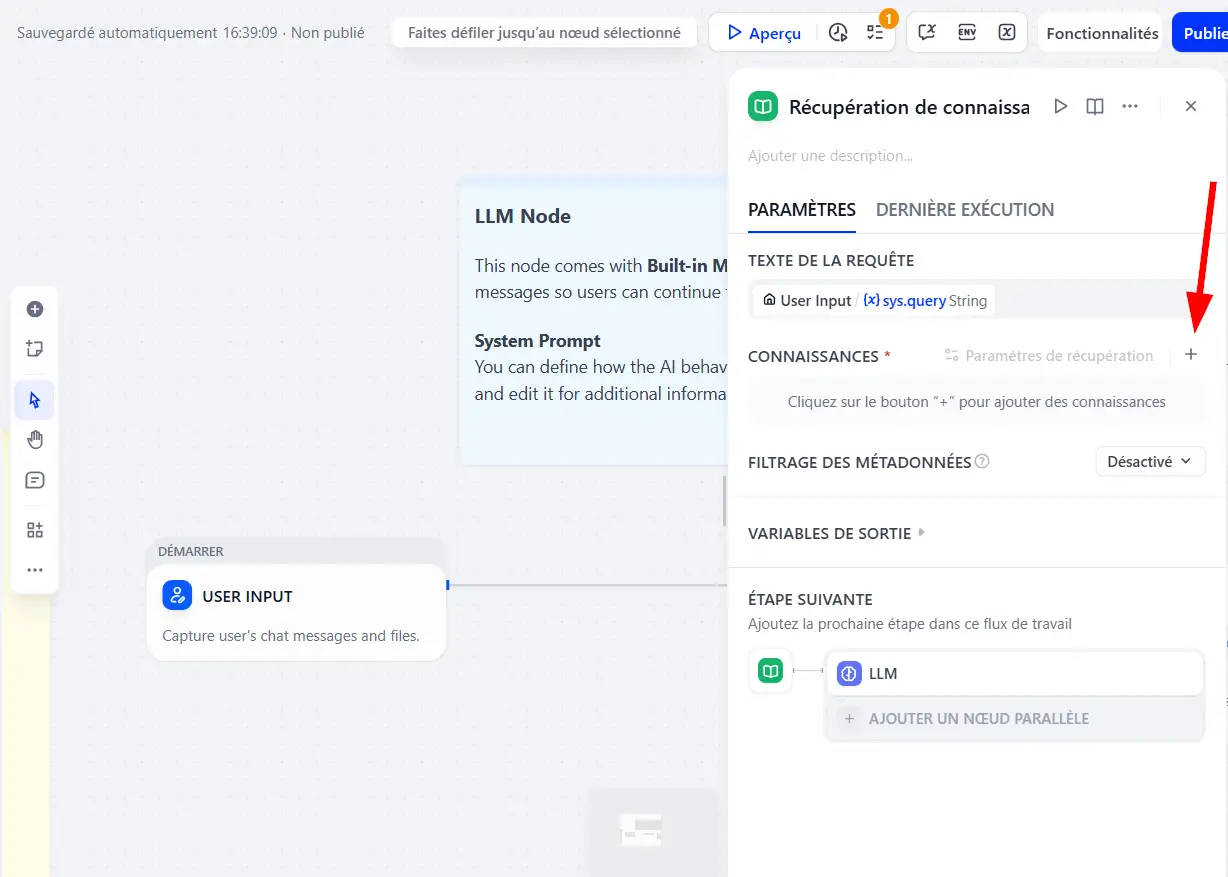This screenshot has width=1228, height=877.
Task: Open the more options dots in left toolbar
Action: coord(35,570)
